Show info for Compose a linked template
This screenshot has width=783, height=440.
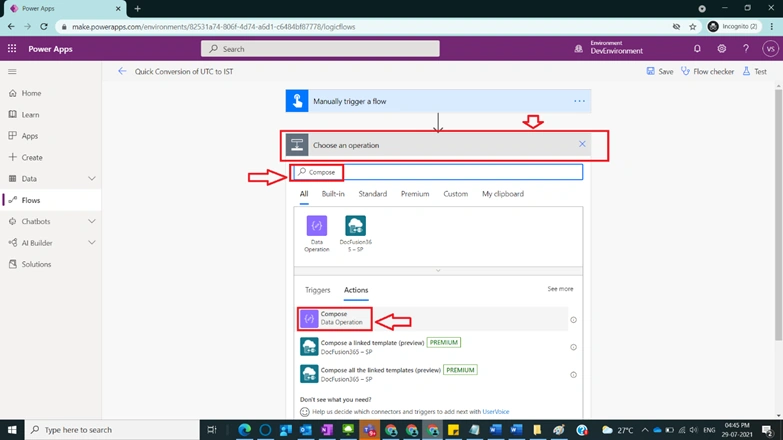pos(573,347)
